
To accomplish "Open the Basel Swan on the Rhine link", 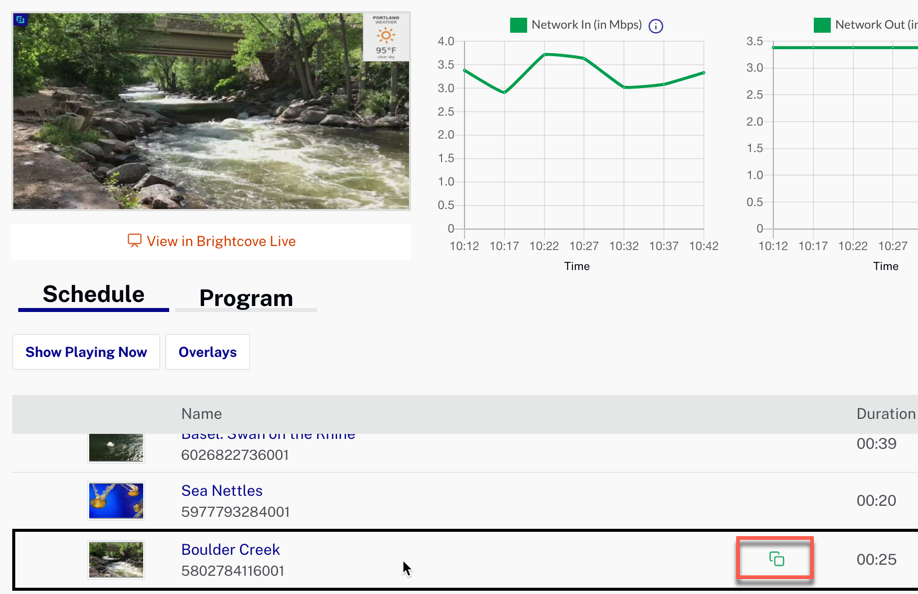I will point(268,437).
